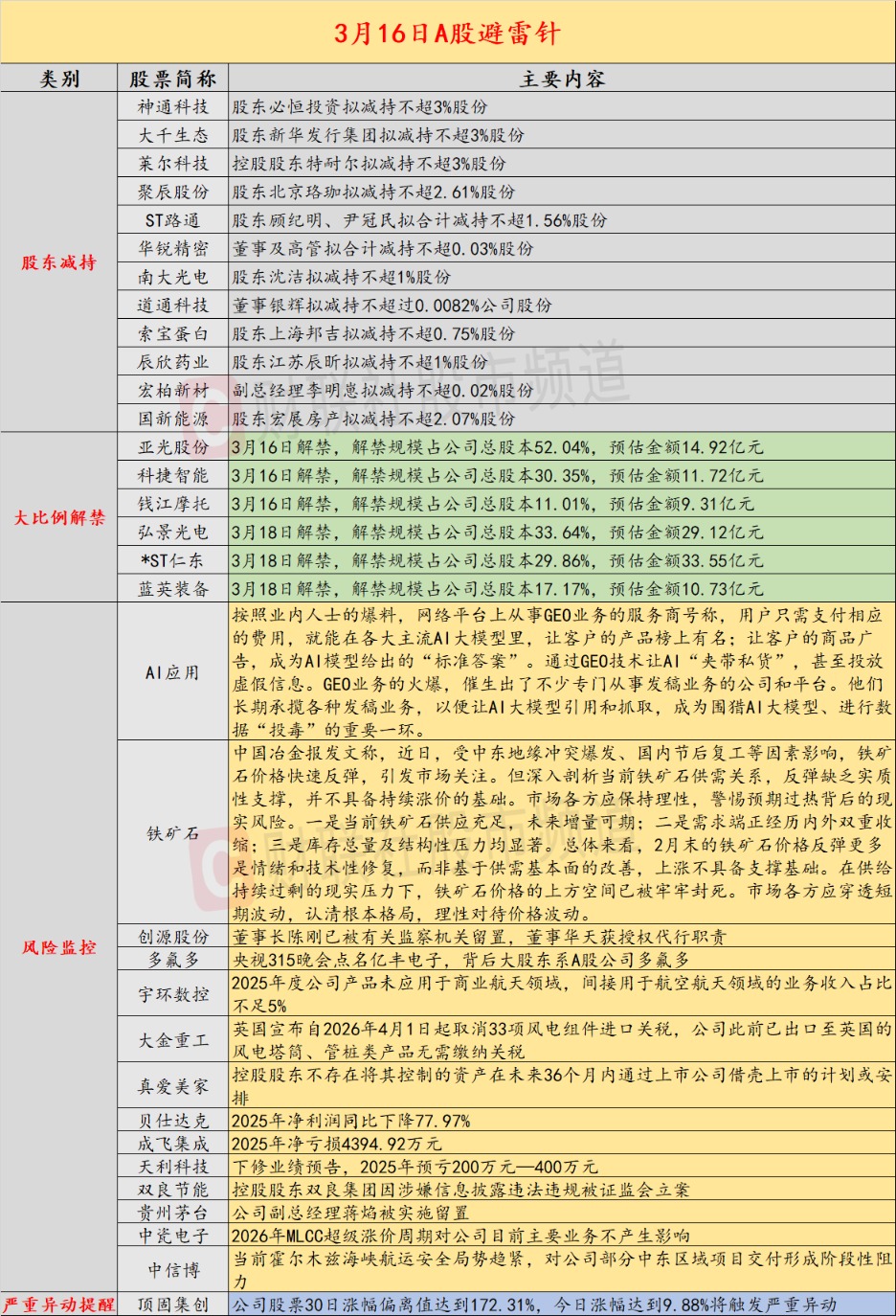Click '2025年净利润同比下降77.97%' text
This screenshot has height=1316, width=896.
tap(350, 1121)
